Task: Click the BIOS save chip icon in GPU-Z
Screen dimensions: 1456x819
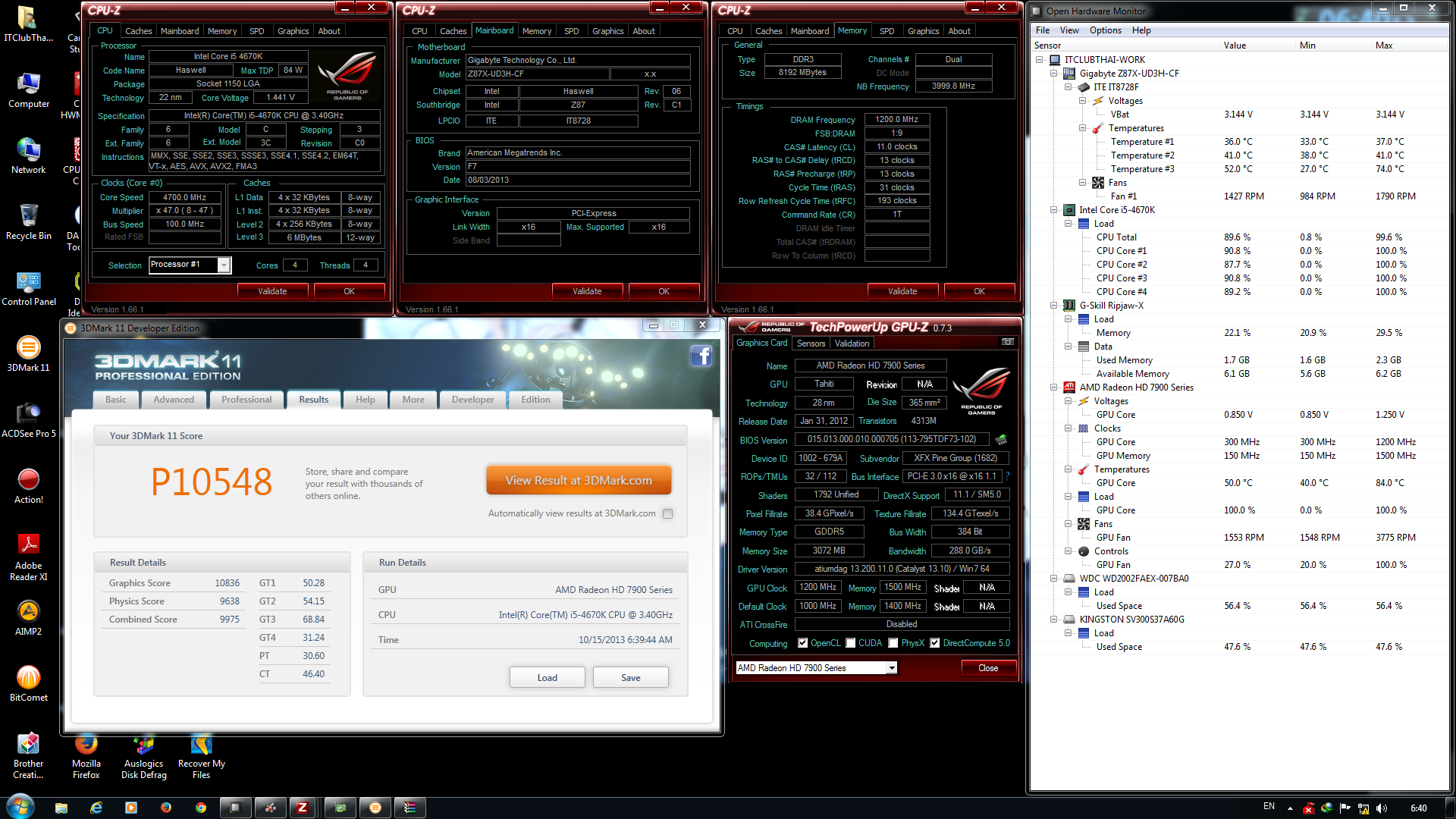Action: (1001, 439)
